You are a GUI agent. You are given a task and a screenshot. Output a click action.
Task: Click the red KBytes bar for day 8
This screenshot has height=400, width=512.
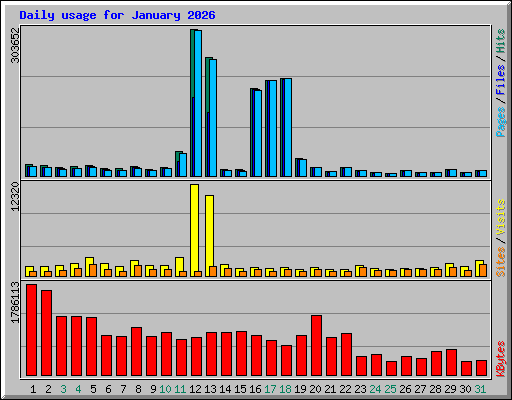pos(137,351)
